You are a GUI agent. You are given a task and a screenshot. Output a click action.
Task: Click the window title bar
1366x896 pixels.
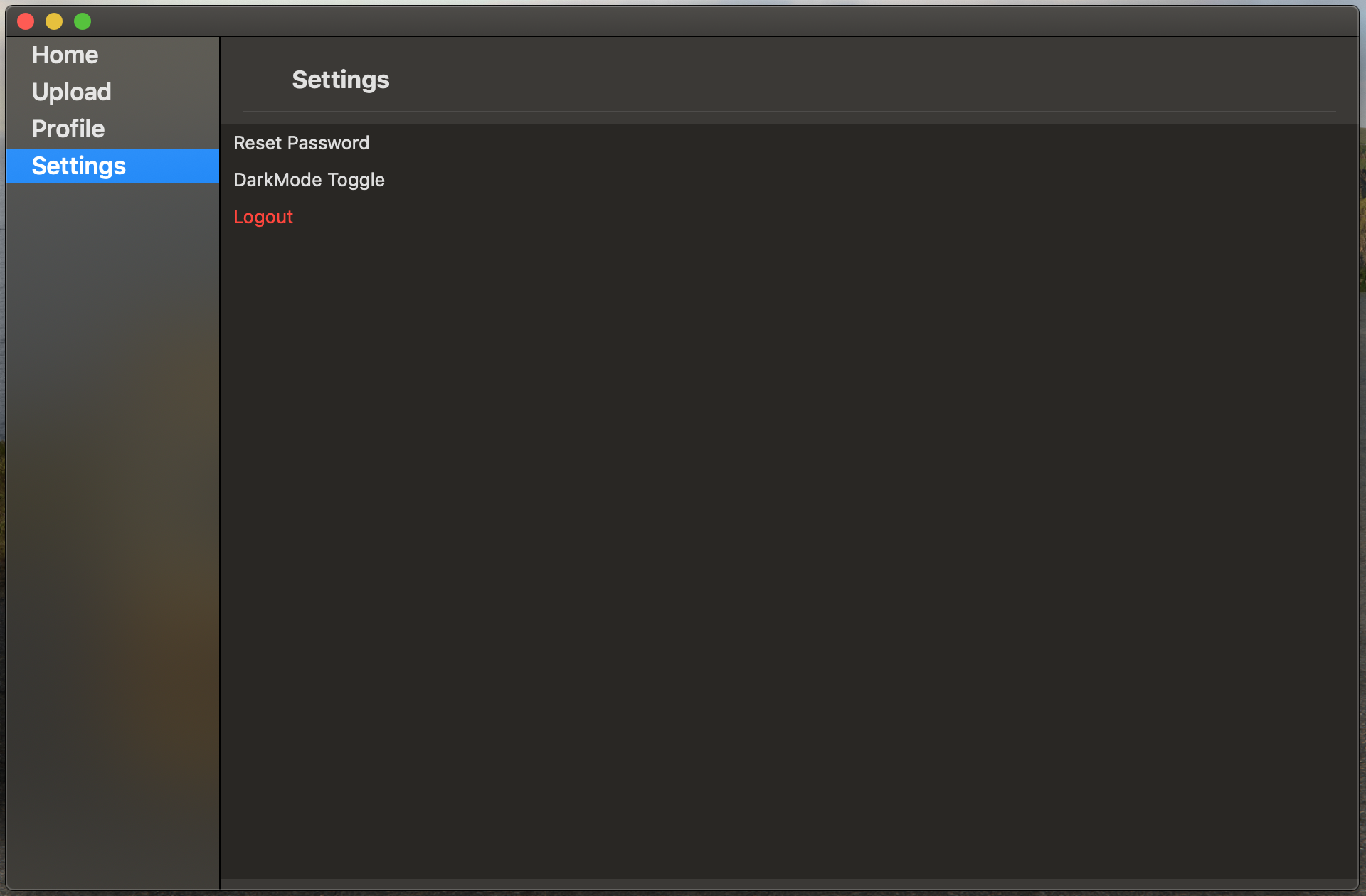[x=683, y=21]
